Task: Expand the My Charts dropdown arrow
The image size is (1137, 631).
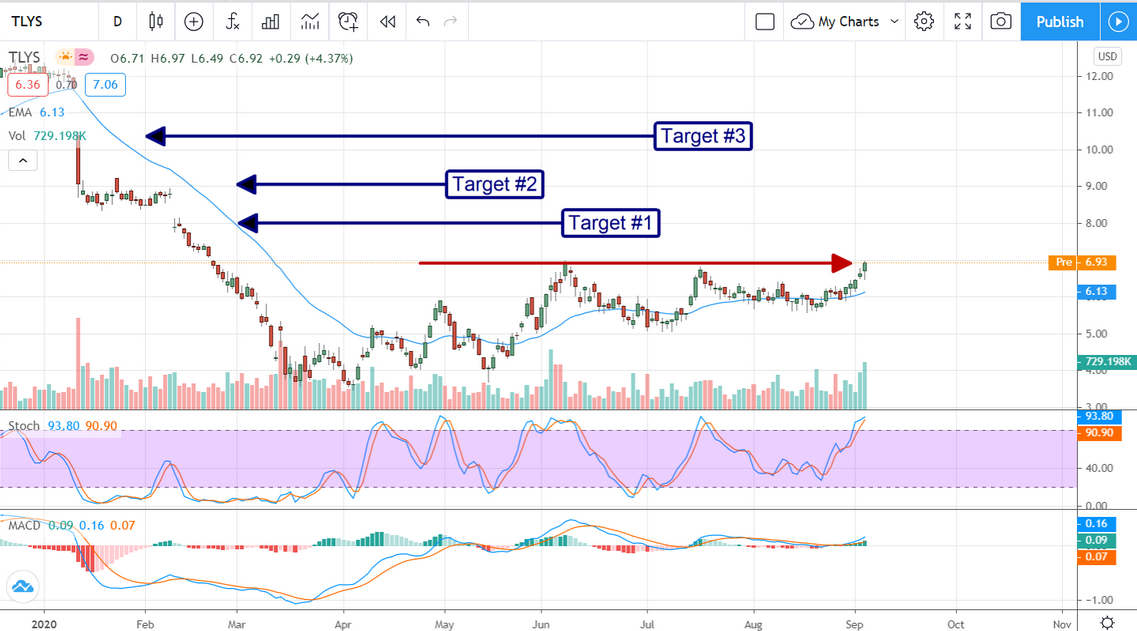Action: (x=894, y=22)
